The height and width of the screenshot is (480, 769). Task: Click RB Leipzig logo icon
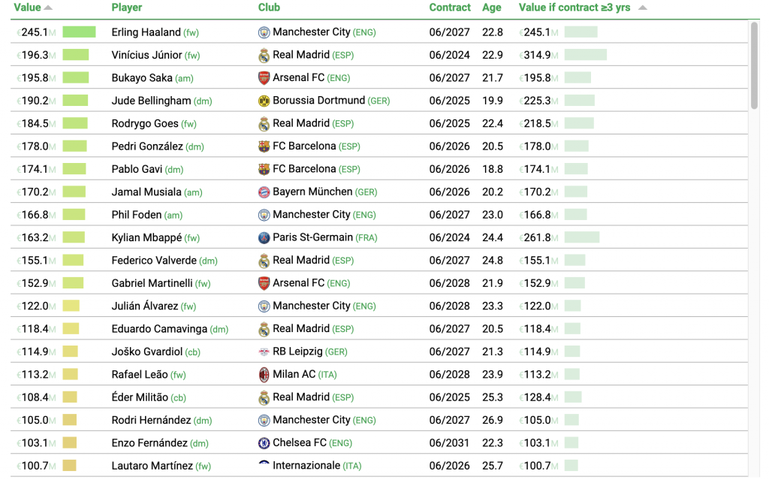264,352
